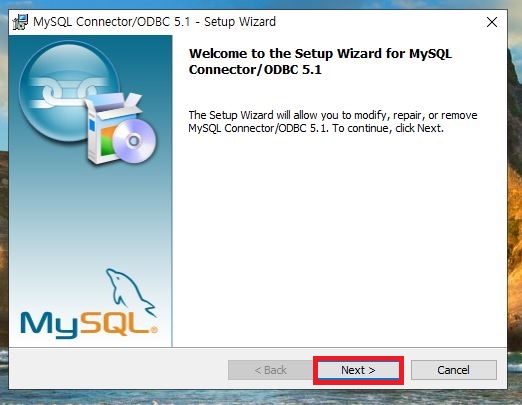
Task: Click the Next > button
Action: tap(358, 370)
